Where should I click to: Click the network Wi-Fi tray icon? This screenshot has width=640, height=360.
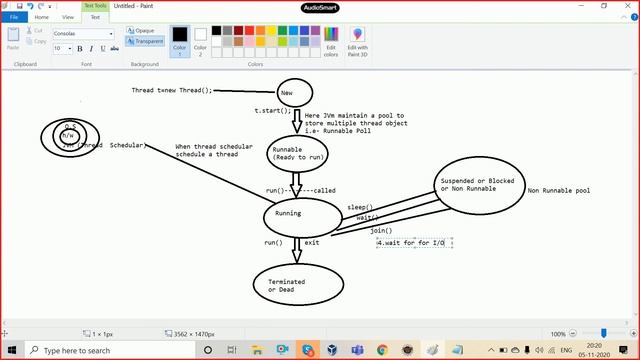(x=552, y=350)
